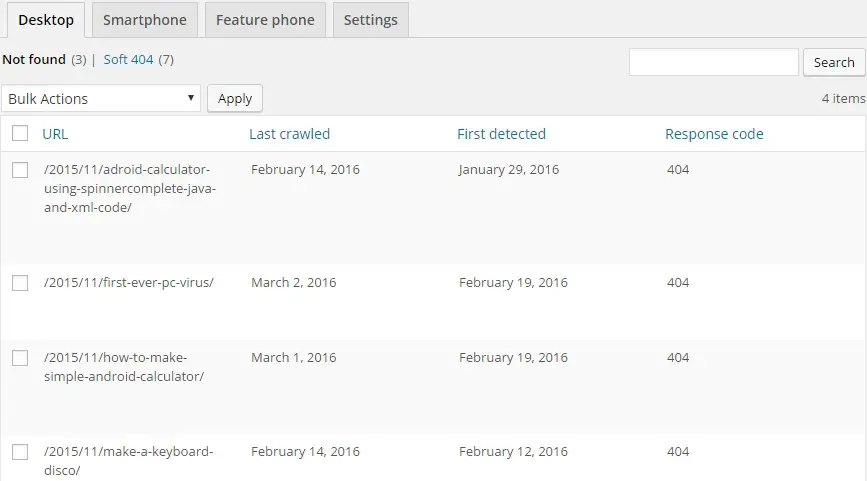
Task: Open the Feature phone tab
Action: (265, 20)
